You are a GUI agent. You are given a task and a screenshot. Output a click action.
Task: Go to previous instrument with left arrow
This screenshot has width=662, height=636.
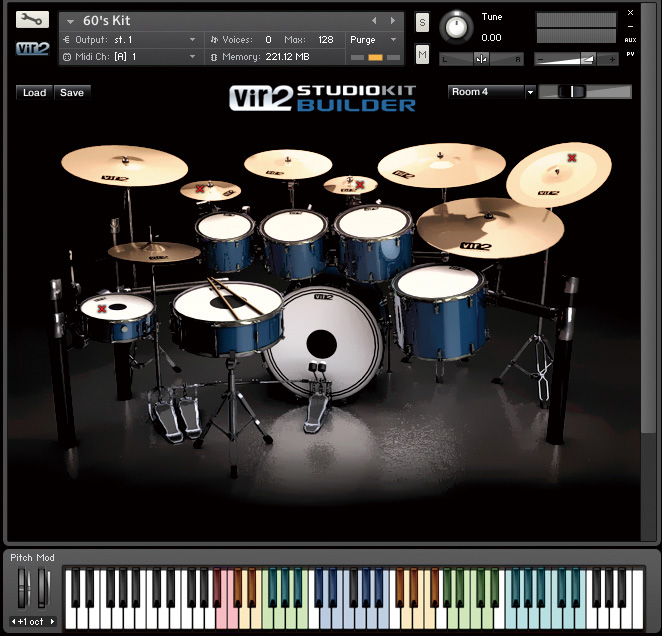tap(374, 20)
